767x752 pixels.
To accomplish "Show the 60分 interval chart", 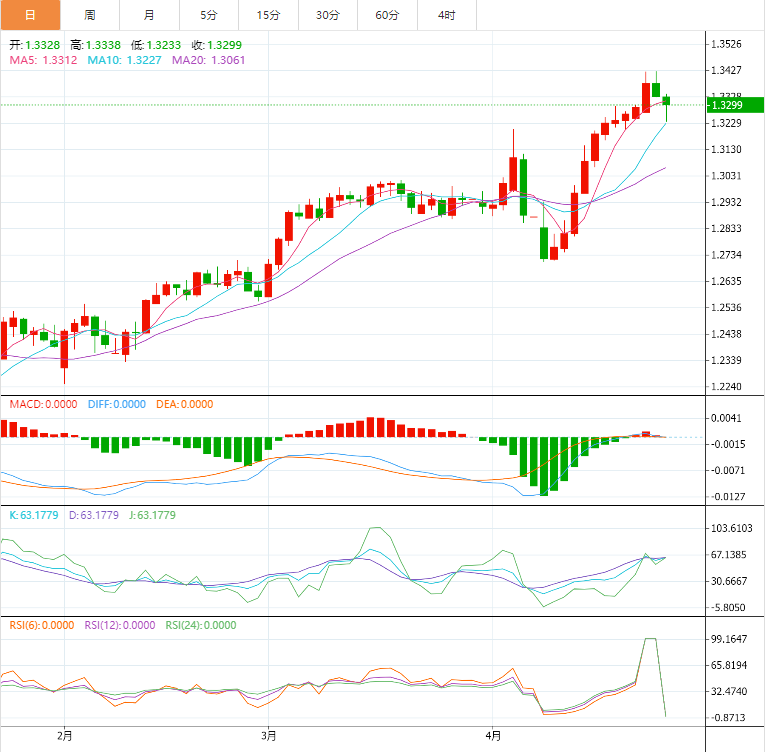I will [x=387, y=15].
